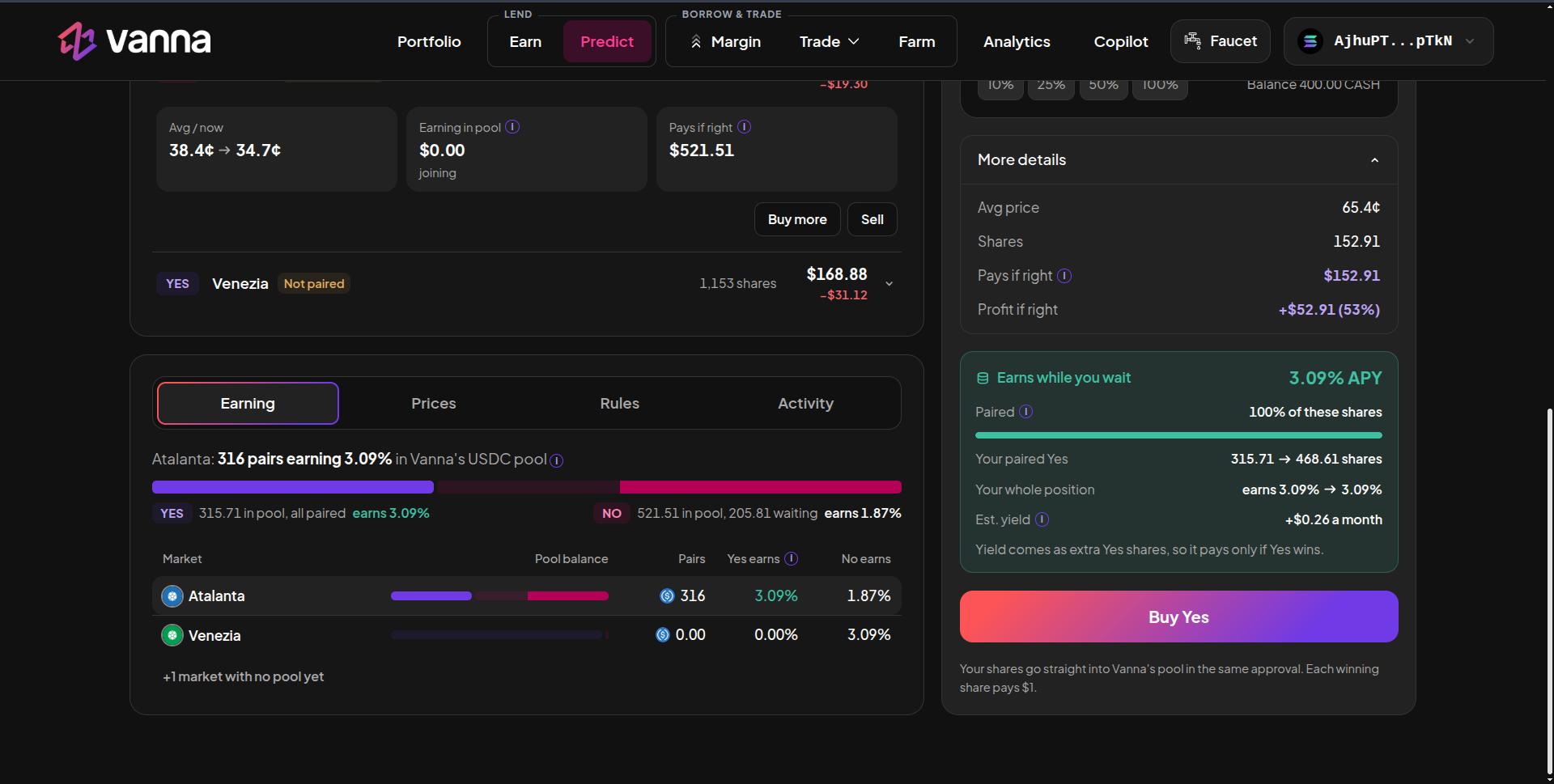This screenshot has height=784, width=1554.
Task: Open the wallet account dropdown chevron
Action: (x=1470, y=41)
